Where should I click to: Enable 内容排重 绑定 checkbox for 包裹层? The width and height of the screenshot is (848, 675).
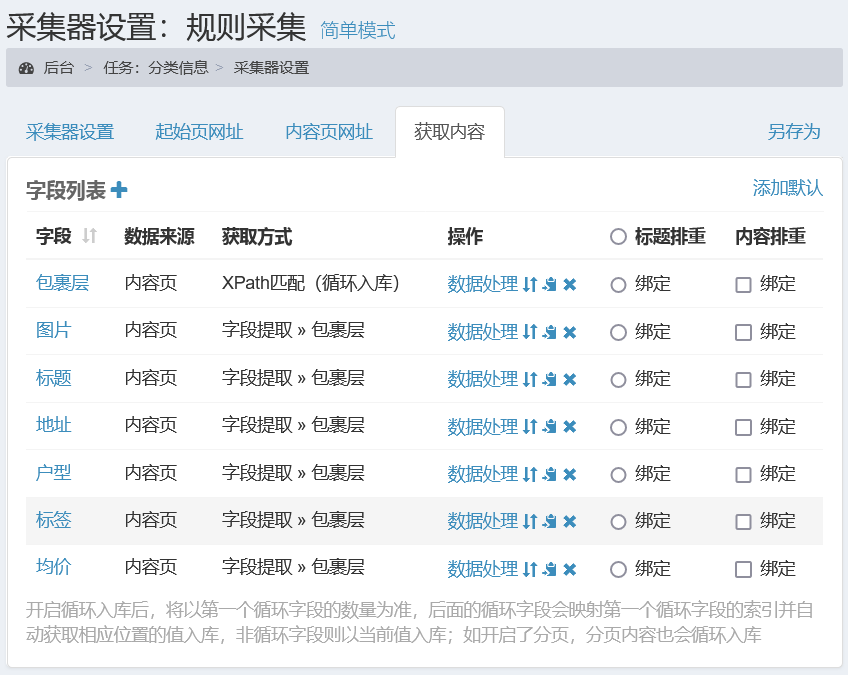(x=742, y=284)
